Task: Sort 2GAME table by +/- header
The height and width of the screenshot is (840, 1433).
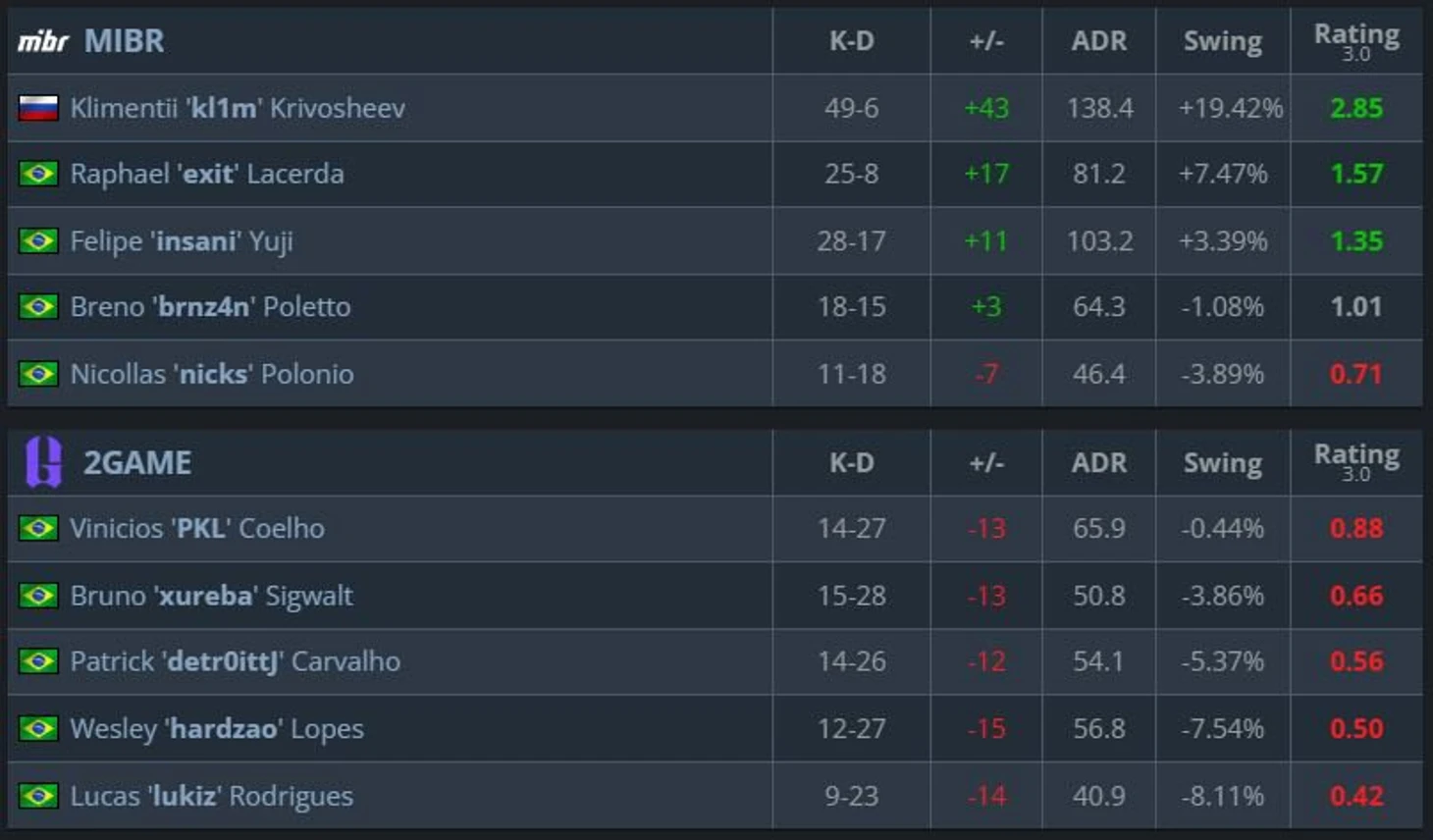Action: click(986, 462)
